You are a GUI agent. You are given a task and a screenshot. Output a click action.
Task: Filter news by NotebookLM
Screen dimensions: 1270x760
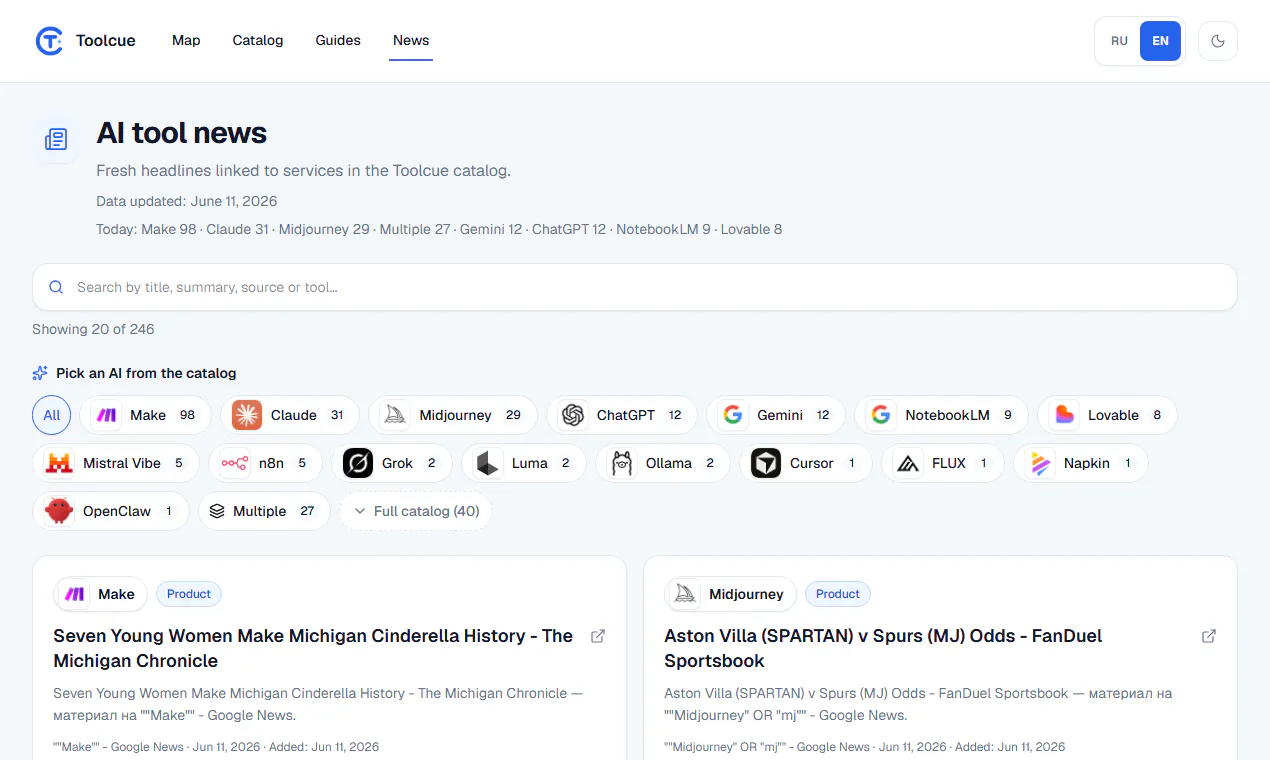pos(941,415)
